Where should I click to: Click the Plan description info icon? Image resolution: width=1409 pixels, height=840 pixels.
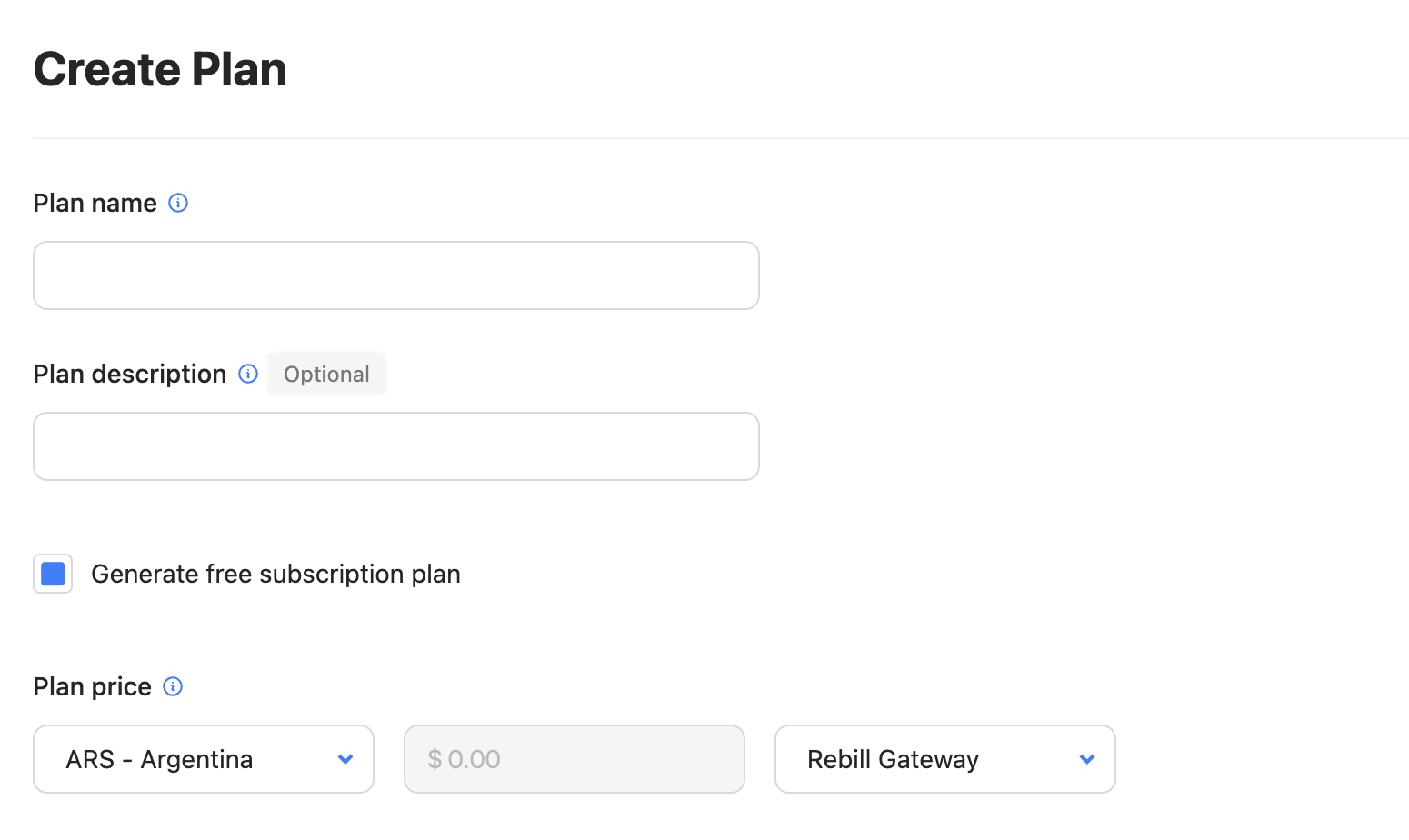tap(246, 374)
